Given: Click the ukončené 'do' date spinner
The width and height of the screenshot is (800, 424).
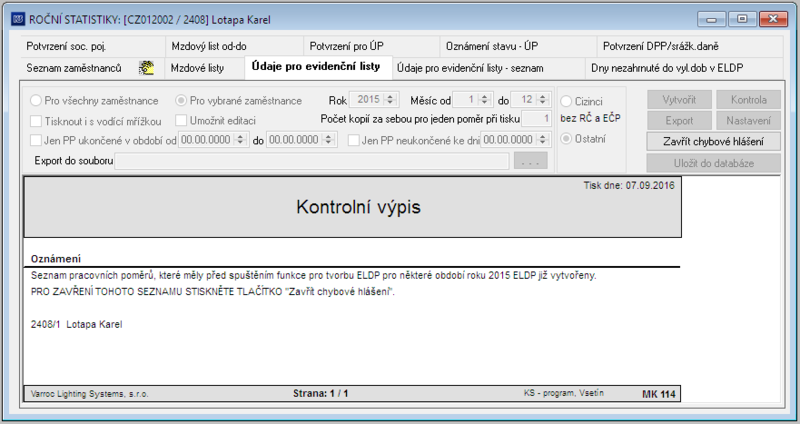Looking at the screenshot, I should coord(329,140).
